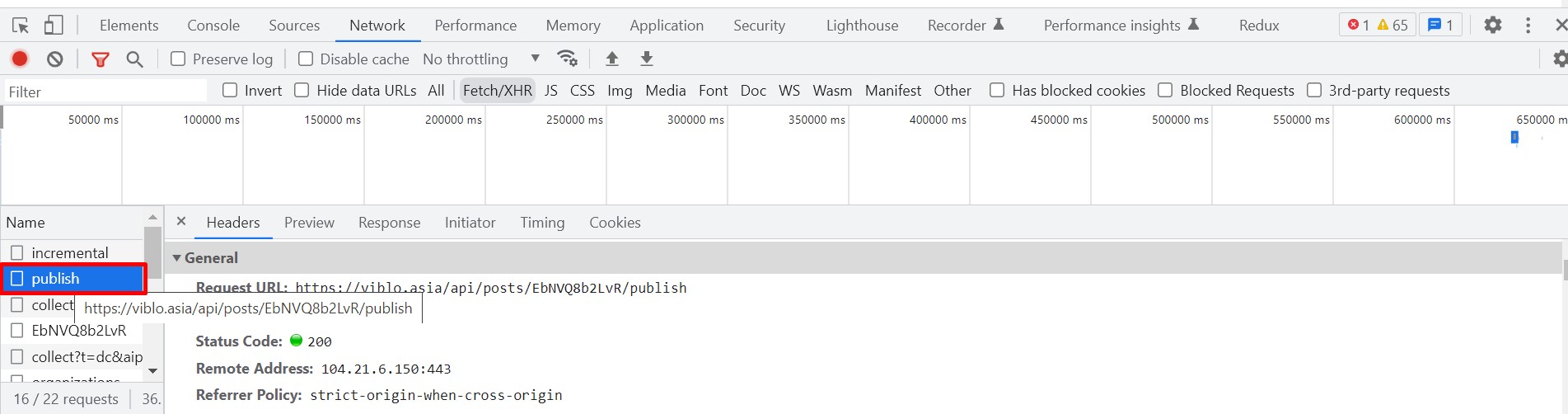The height and width of the screenshot is (414, 1568).
Task: Open the DevTools three-dot menu
Action: click(1528, 26)
